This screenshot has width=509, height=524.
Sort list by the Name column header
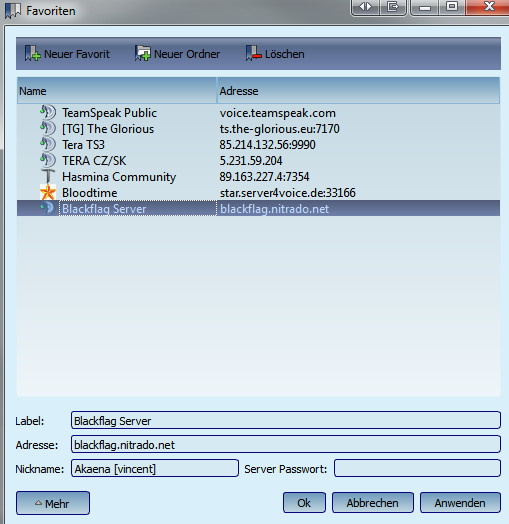[117, 91]
